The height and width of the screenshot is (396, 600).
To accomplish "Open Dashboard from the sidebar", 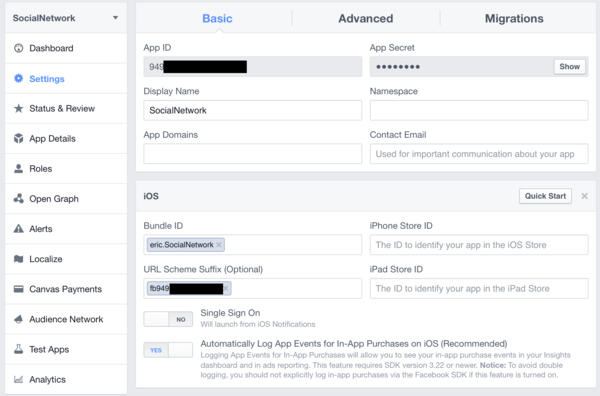I will 66,48.
